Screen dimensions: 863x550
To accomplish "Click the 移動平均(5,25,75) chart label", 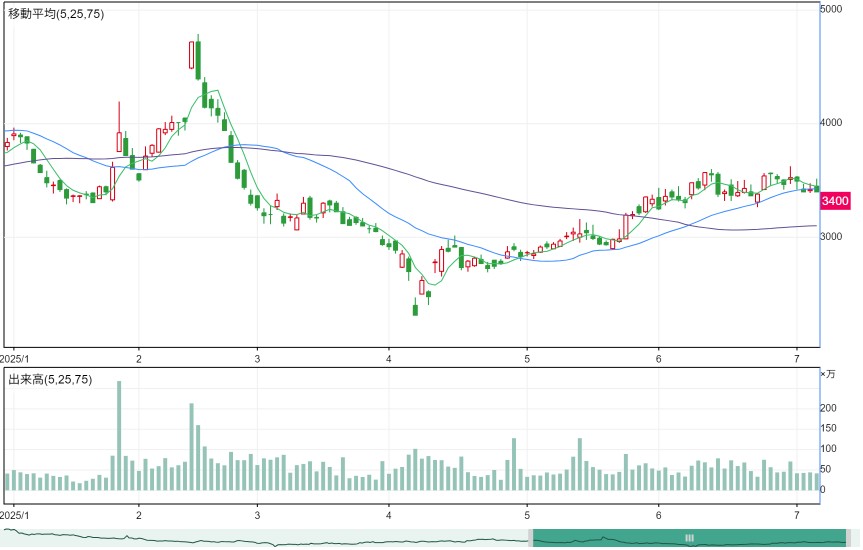I will click(x=56, y=14).
